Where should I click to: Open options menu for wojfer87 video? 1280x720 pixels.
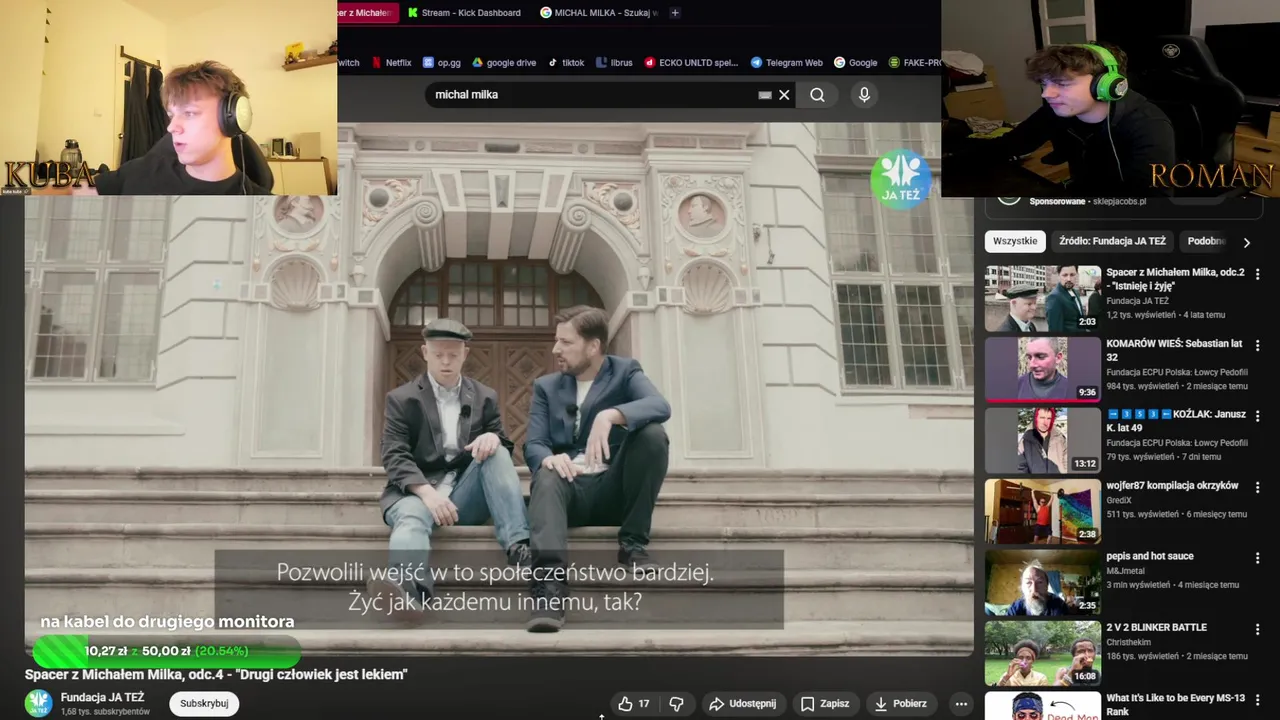pyautogui.click(x=1257, y=487)
